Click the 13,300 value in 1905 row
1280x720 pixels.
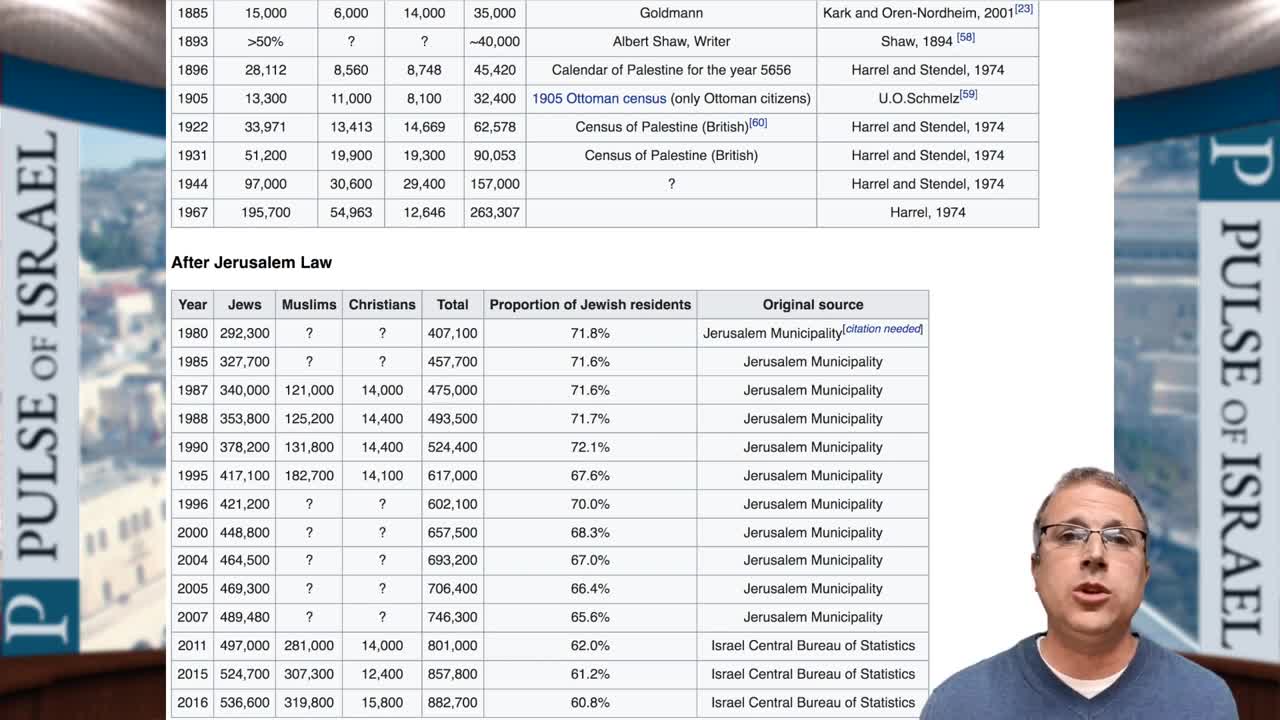pyautogui.click(x=266, y=98)
